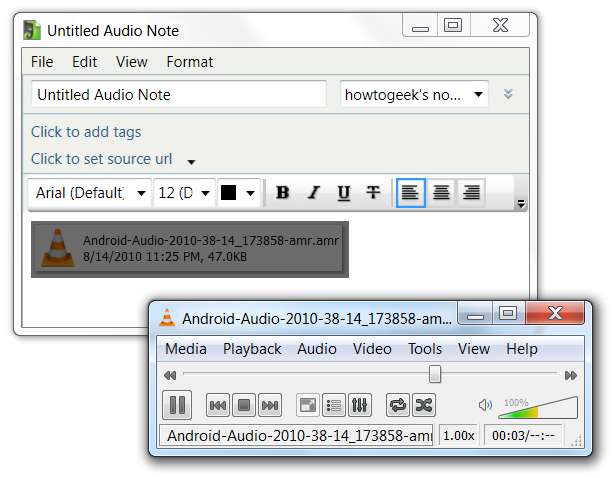Stop playback in VLC
612x478 pixels.
point(244,405)
